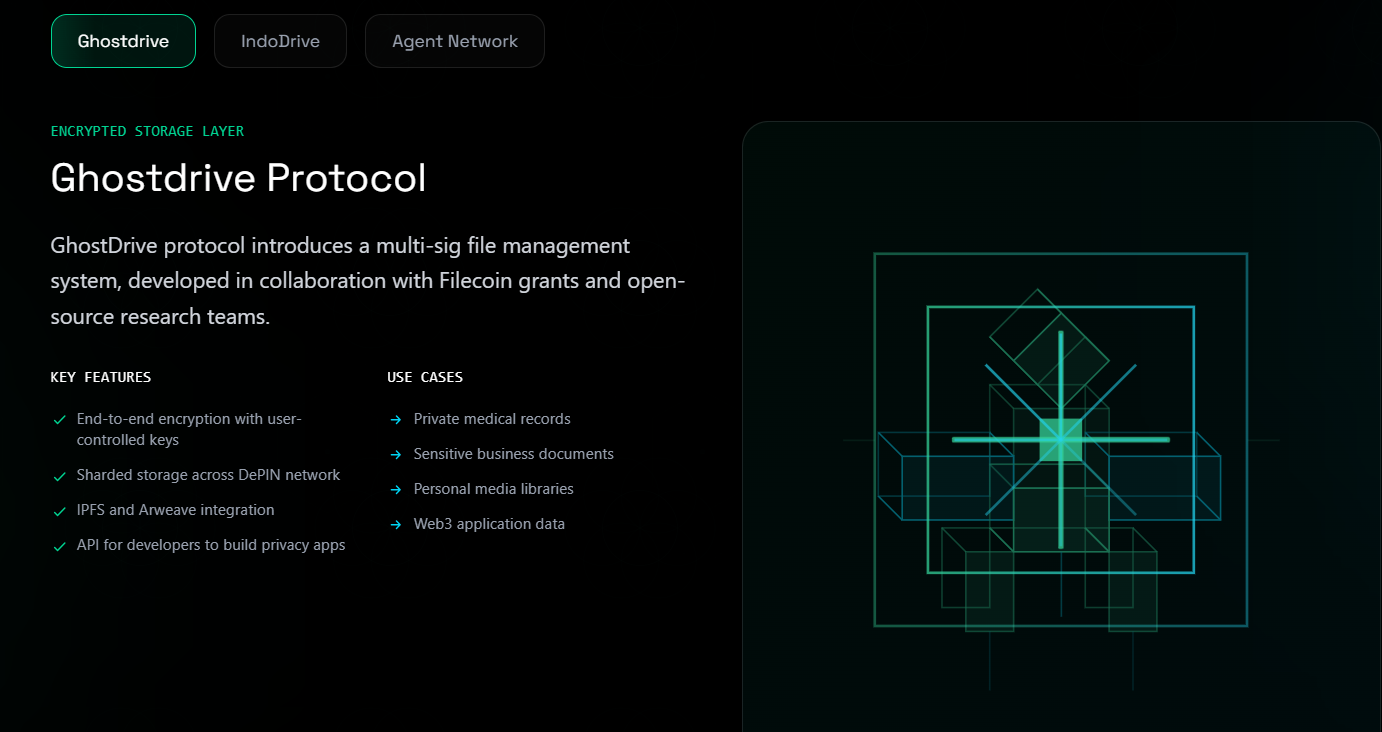Viewport: 1382px width, 732px height.
Task: Click the Key Features heading
Action: (101, 377)
